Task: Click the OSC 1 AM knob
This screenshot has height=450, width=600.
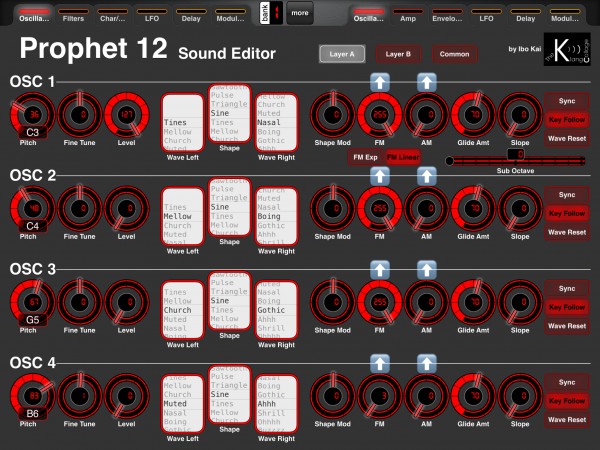Action: pyautogui.click(x=426, y=114)
